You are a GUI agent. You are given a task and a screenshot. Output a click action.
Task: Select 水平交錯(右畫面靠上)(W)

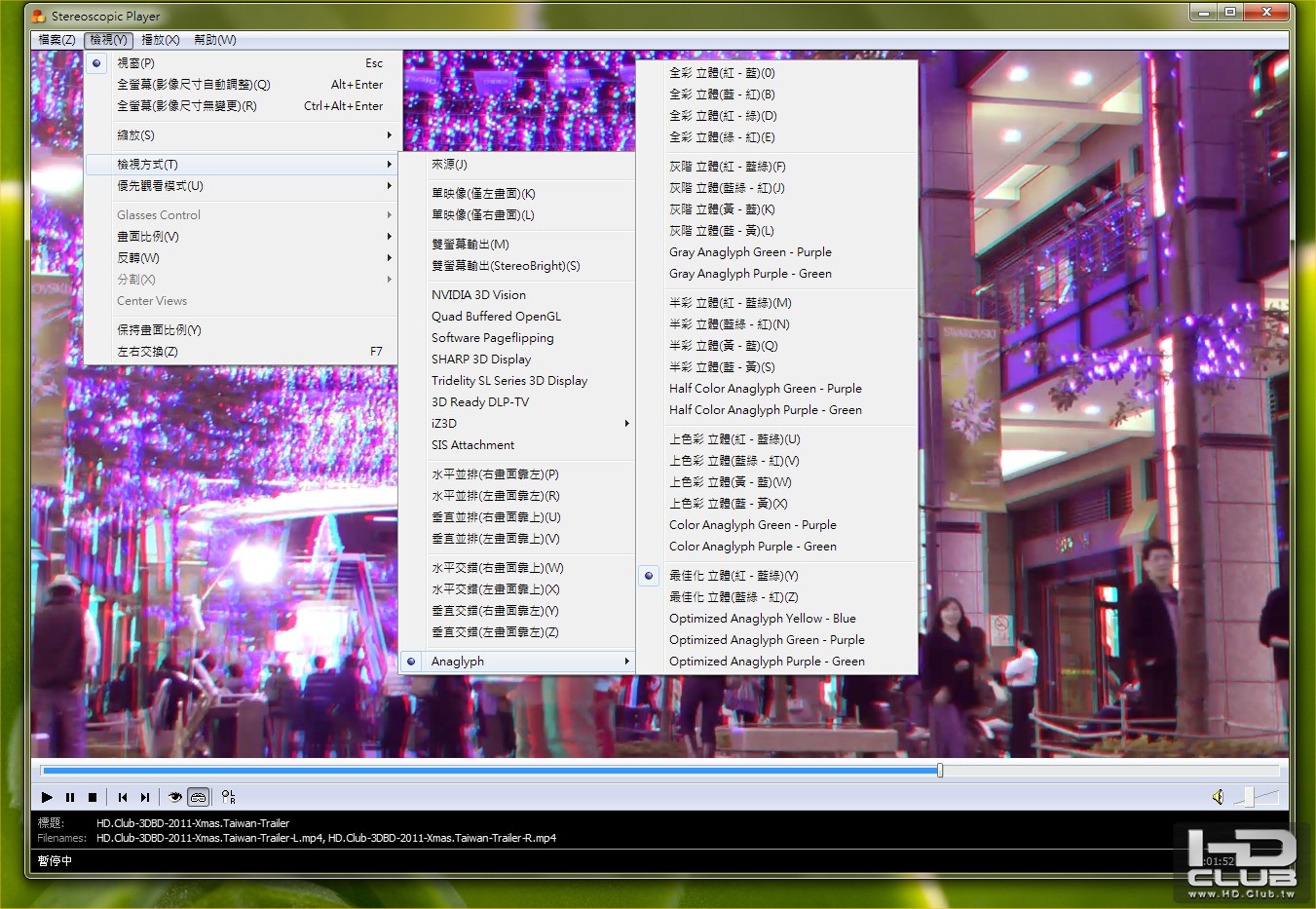click(517, 568)
